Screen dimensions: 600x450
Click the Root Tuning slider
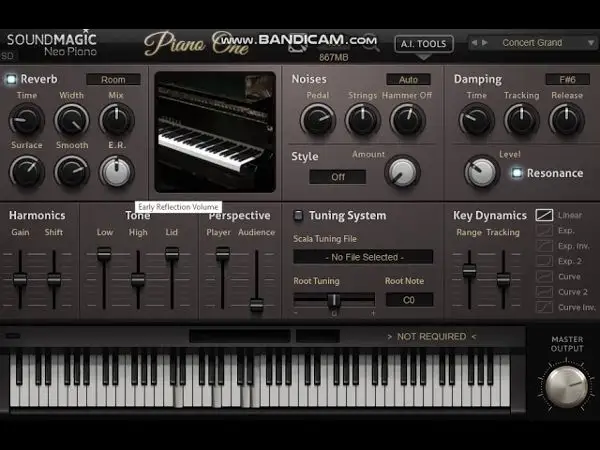pos(334,299)
